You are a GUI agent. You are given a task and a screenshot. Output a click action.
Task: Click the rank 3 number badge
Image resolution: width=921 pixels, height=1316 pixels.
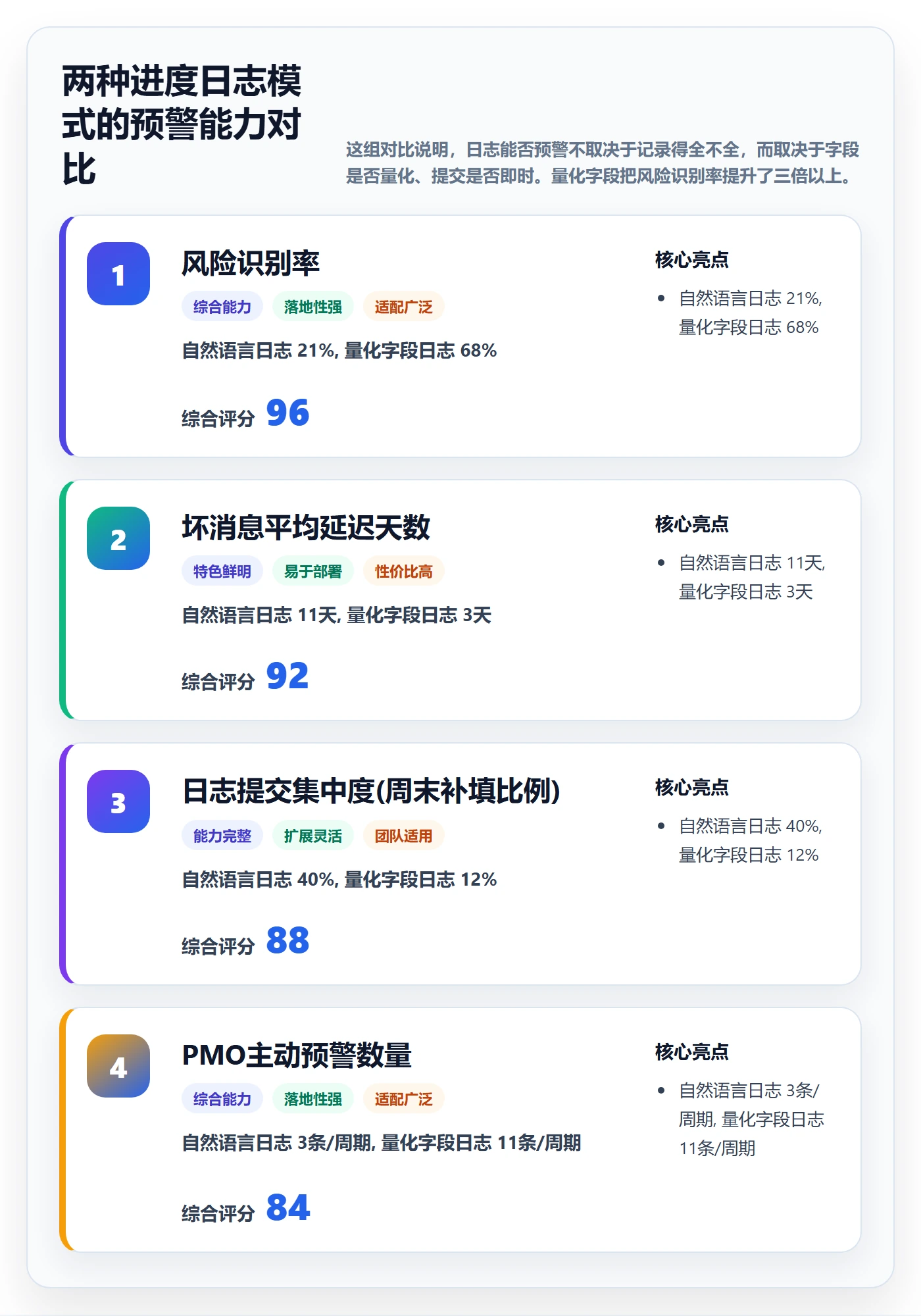point(118,801)
